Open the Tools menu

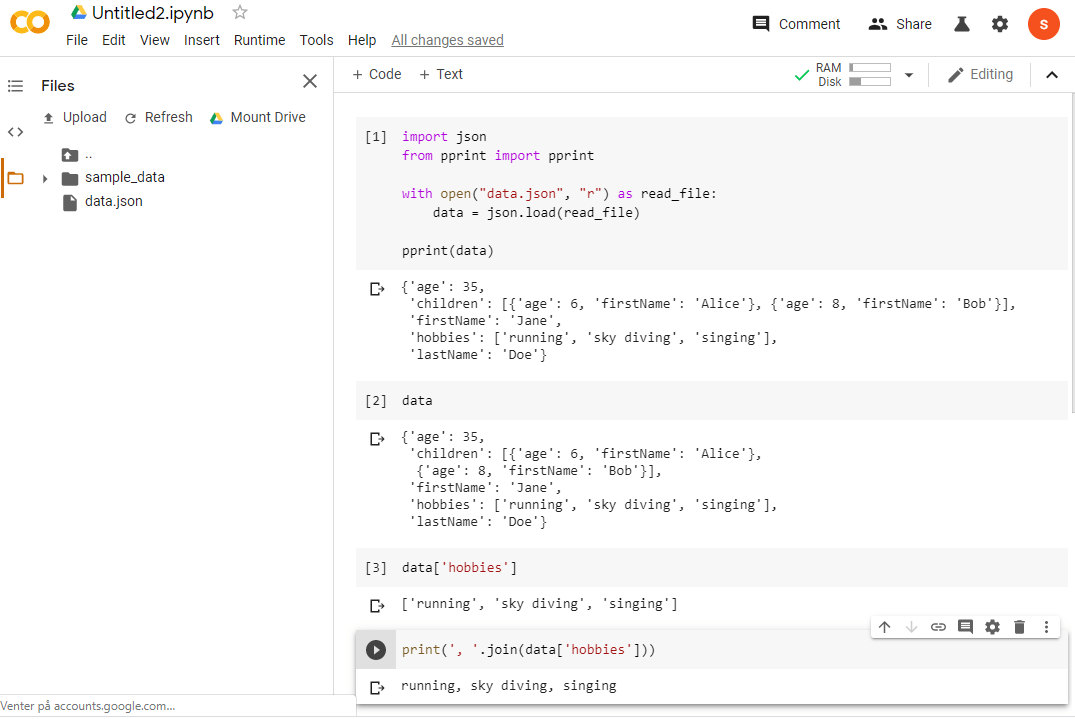pos(316,40)
